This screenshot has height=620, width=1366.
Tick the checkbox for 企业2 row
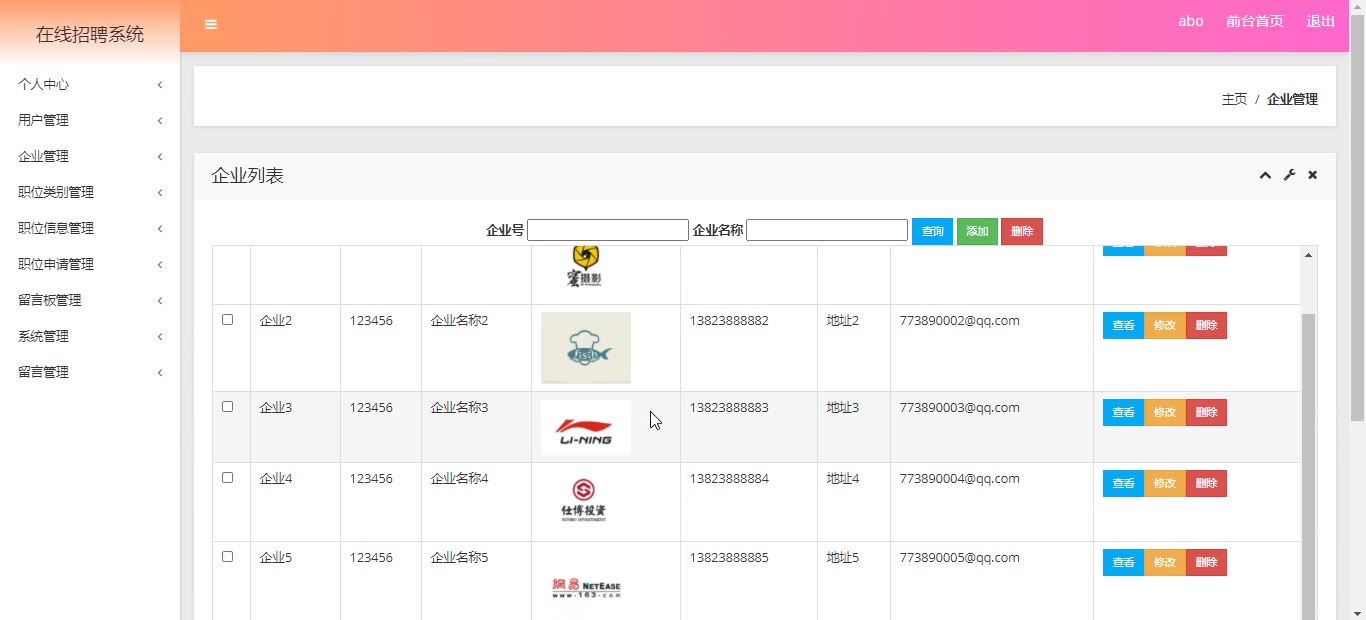(227, 320)
